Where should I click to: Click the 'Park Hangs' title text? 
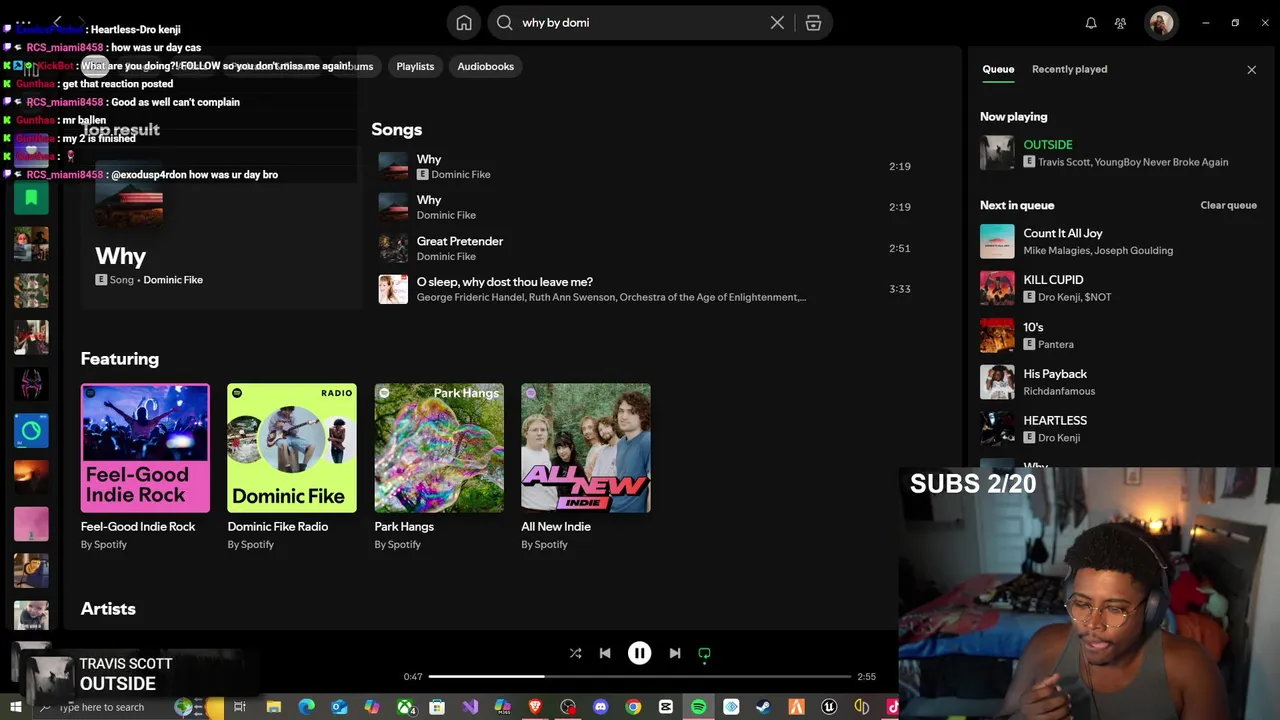coord(404,526)
